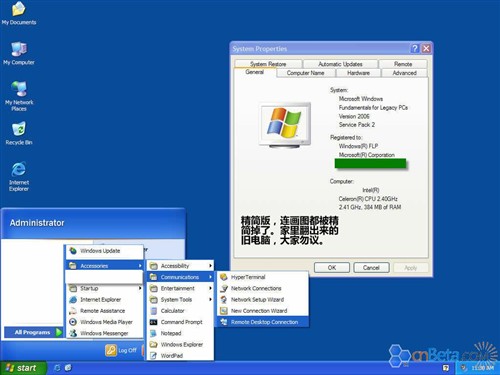Image resolution: width=500 pixels, height=375 pixels.
Task: Click the Administrator user name in Start menu
Action: click(x=37, y=223)
